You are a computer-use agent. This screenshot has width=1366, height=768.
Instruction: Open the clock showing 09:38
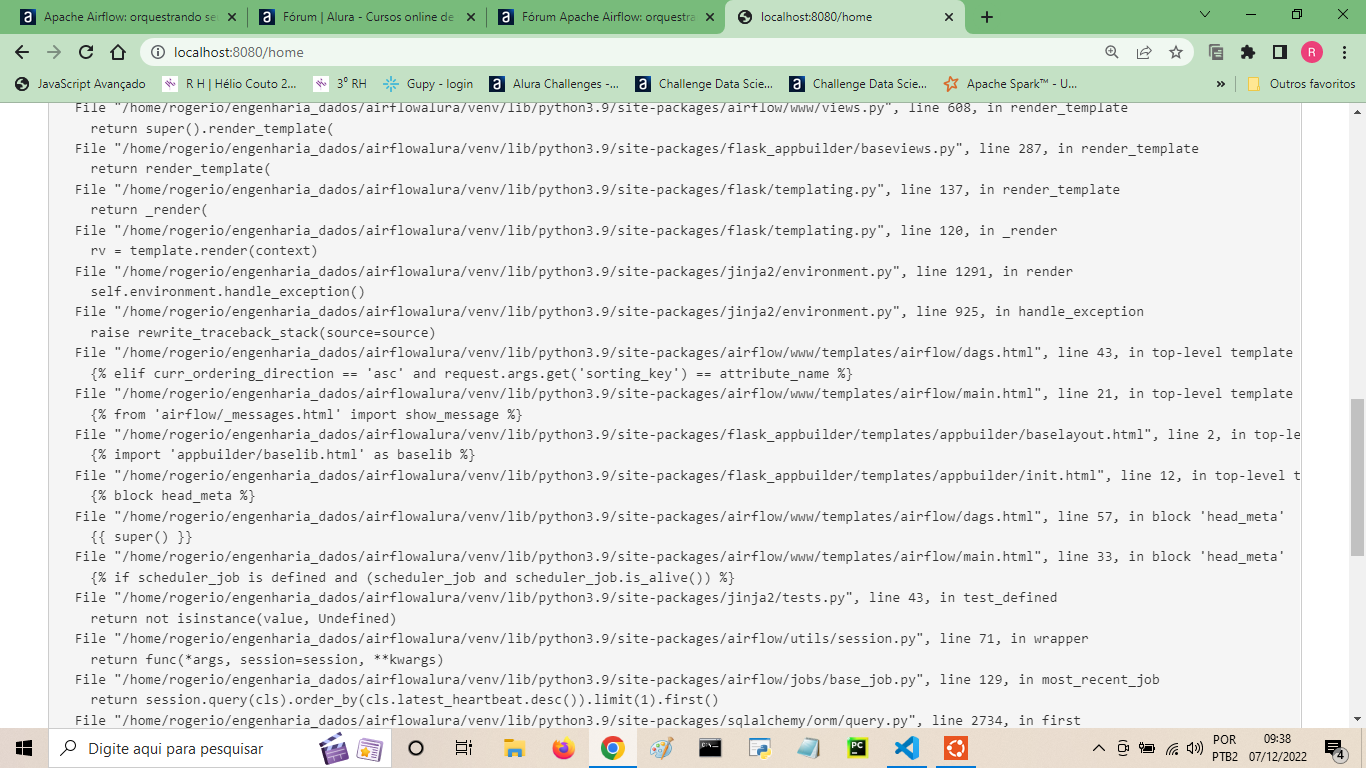(x=1279, y=748)
